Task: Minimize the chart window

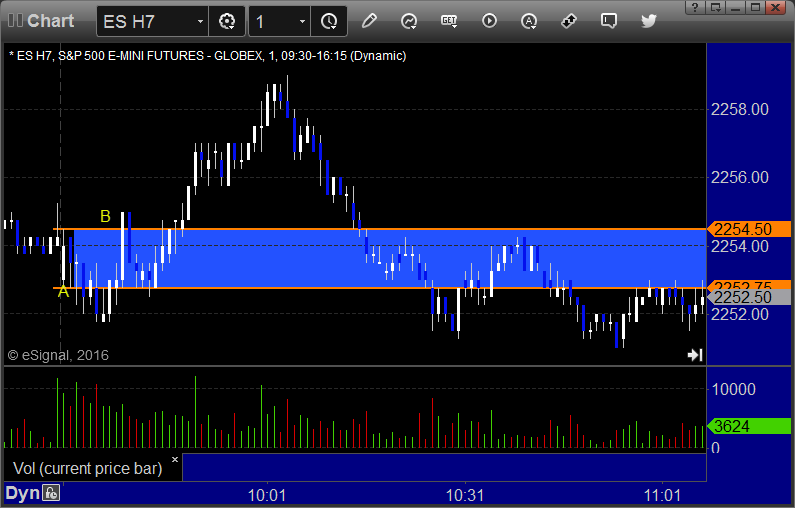Action: (736, 7)
